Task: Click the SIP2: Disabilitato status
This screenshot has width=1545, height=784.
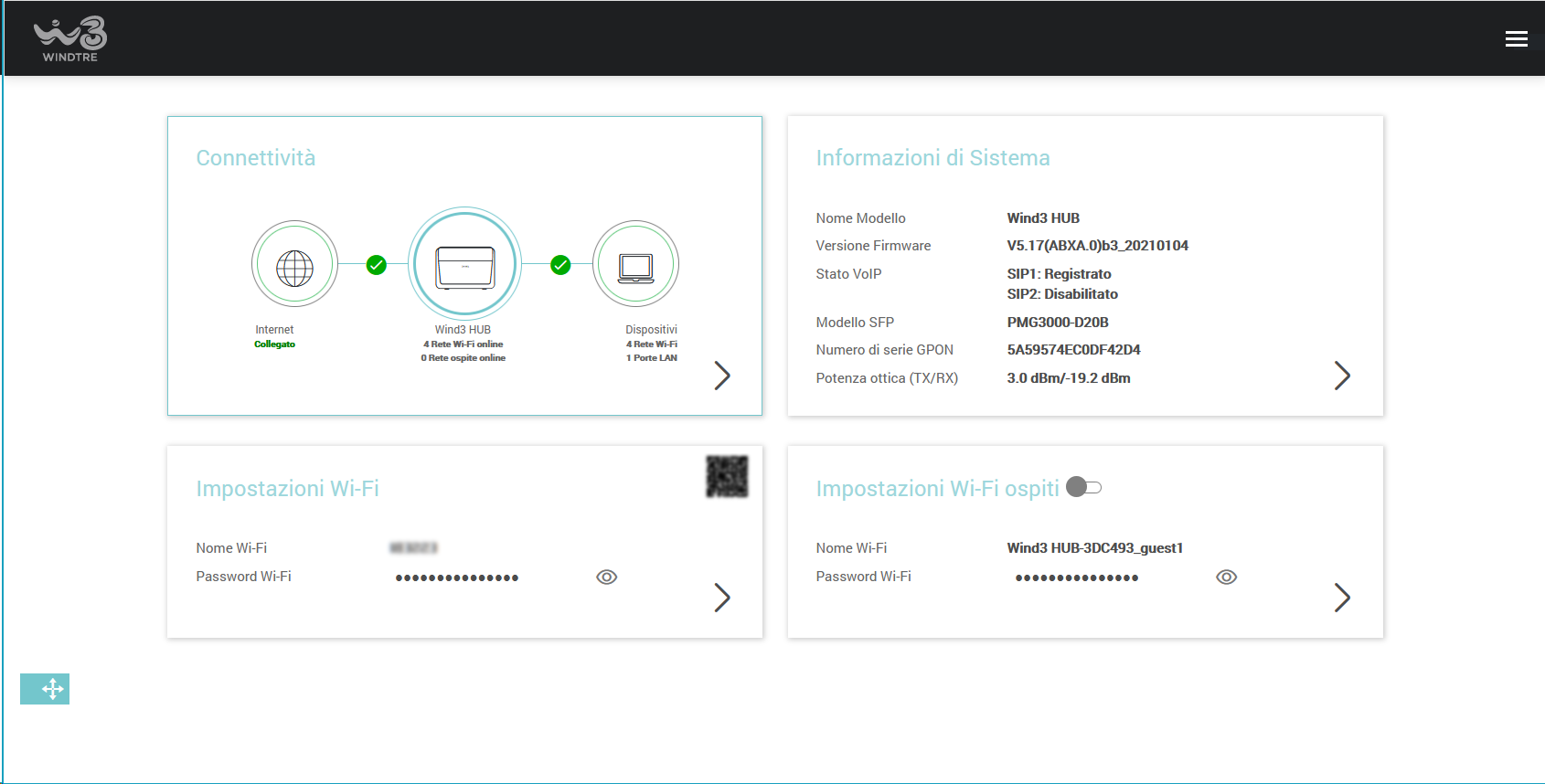Action: (1062, 294)
